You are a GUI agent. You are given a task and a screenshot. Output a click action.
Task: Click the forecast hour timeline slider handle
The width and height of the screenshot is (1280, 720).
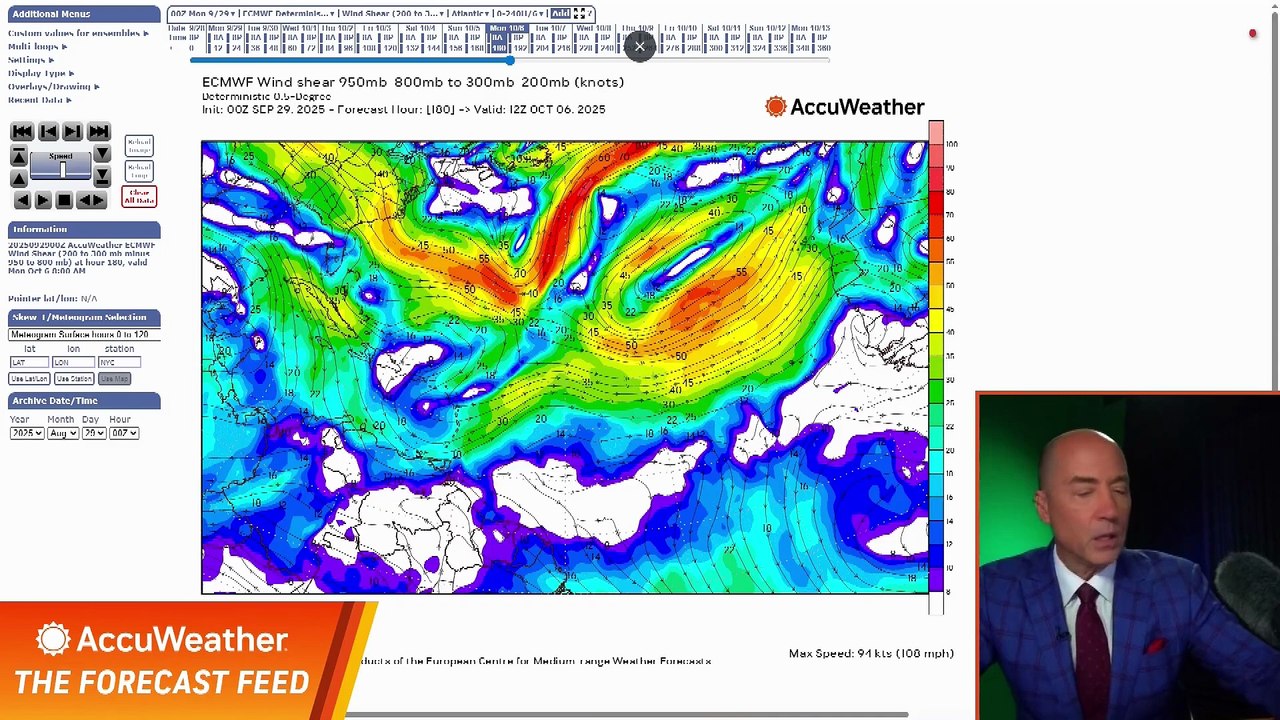pyautogui.click(x=510, y=61)
